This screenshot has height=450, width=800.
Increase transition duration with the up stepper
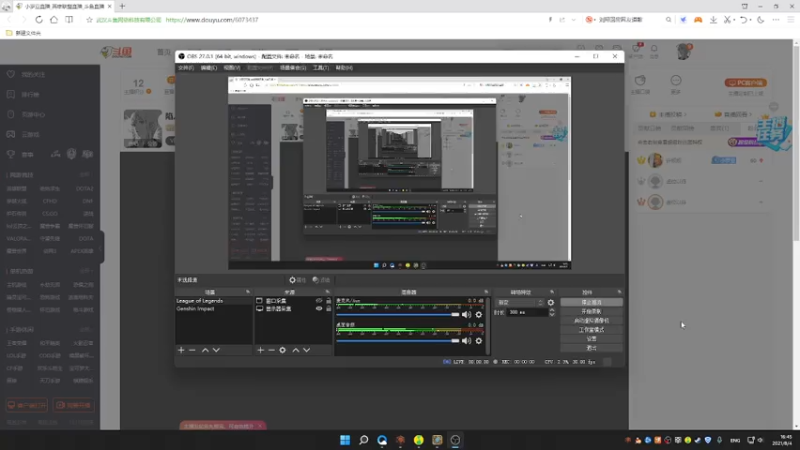point(552,310)
